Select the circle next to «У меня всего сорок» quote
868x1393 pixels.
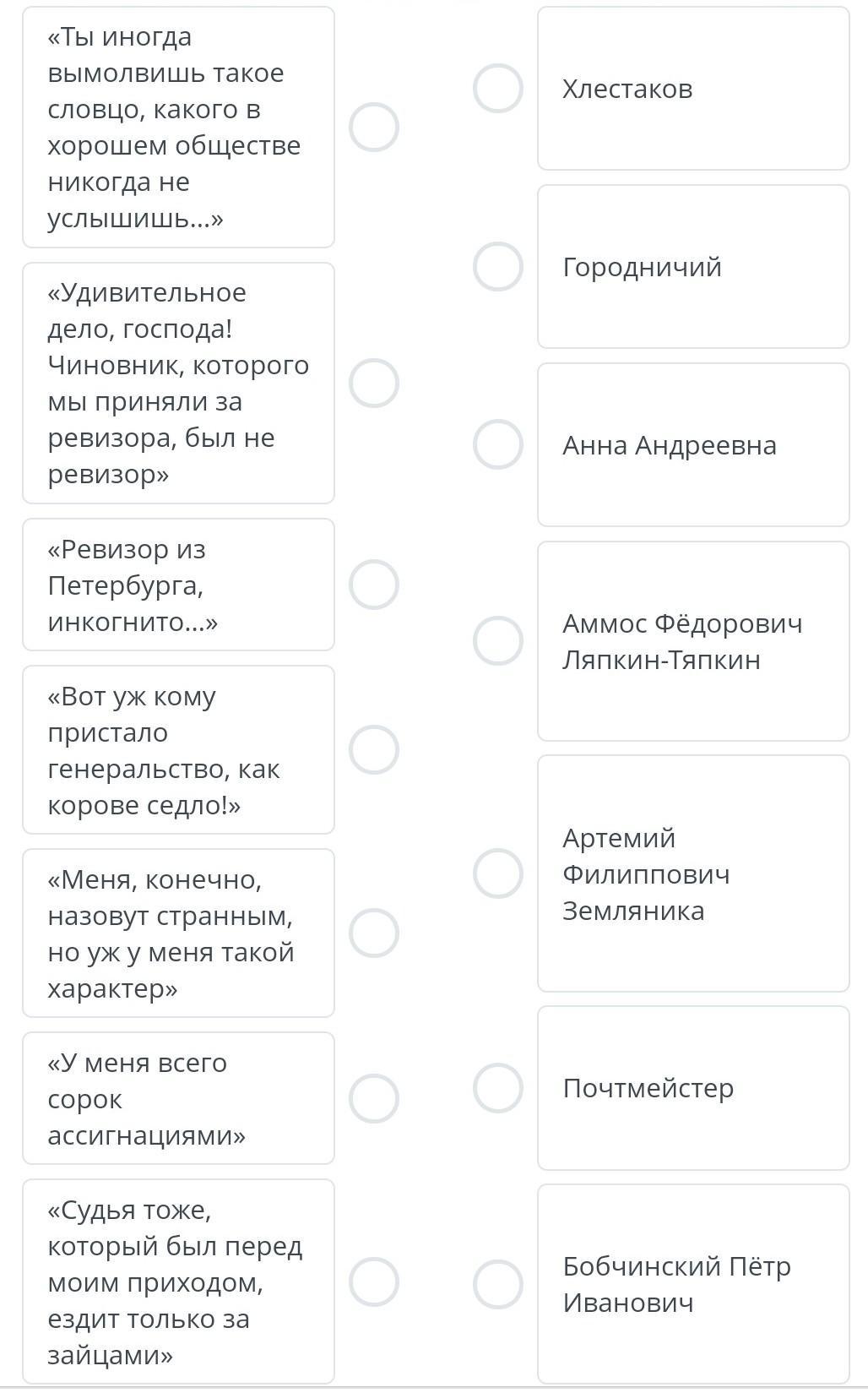(374, 1098)
